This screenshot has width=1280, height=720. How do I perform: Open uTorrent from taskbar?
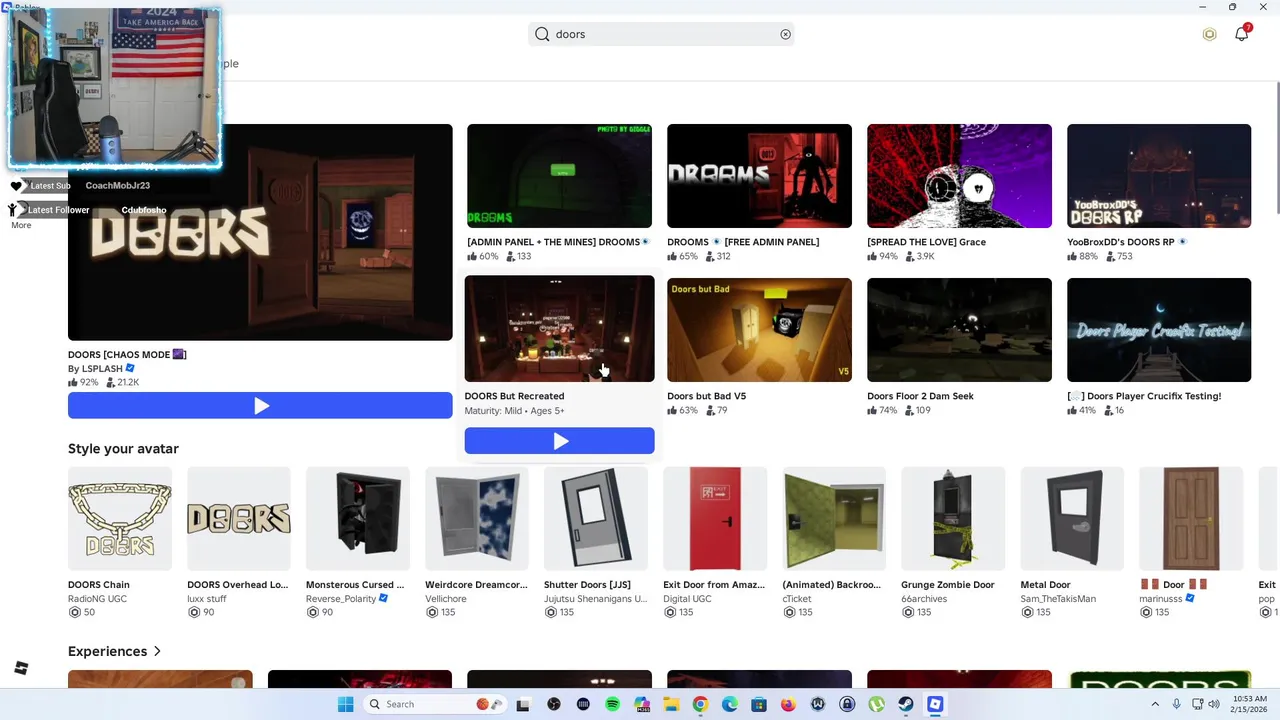(876, 704)
